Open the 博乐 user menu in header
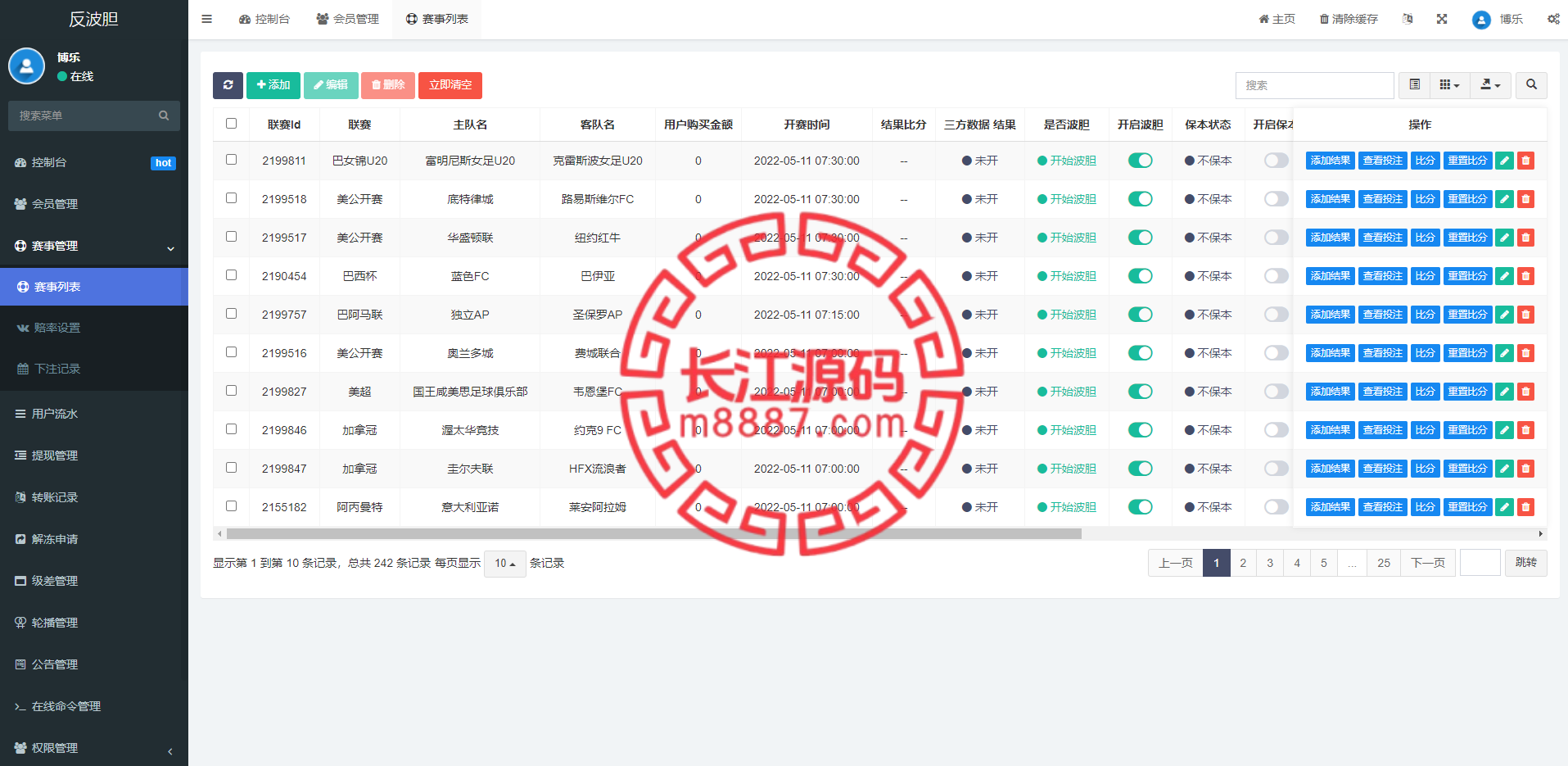The height and width of the screenshot is (766, 1568). [x=1498, y=19]
